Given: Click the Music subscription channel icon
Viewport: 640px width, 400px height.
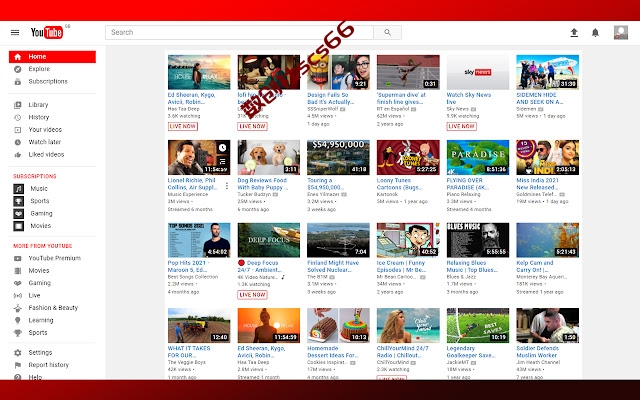Looking at the screenshot, I should coord(19,189).
